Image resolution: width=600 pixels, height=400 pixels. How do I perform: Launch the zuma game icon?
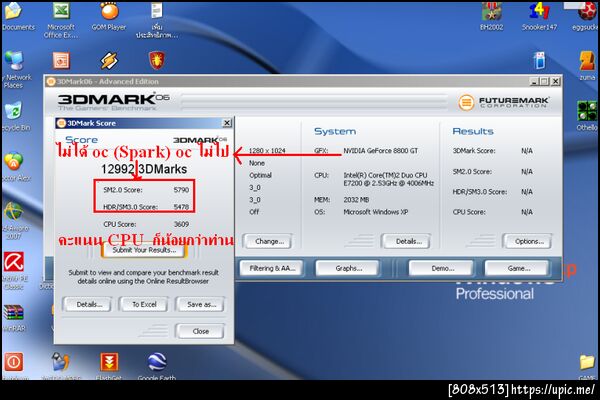[587, 66]
